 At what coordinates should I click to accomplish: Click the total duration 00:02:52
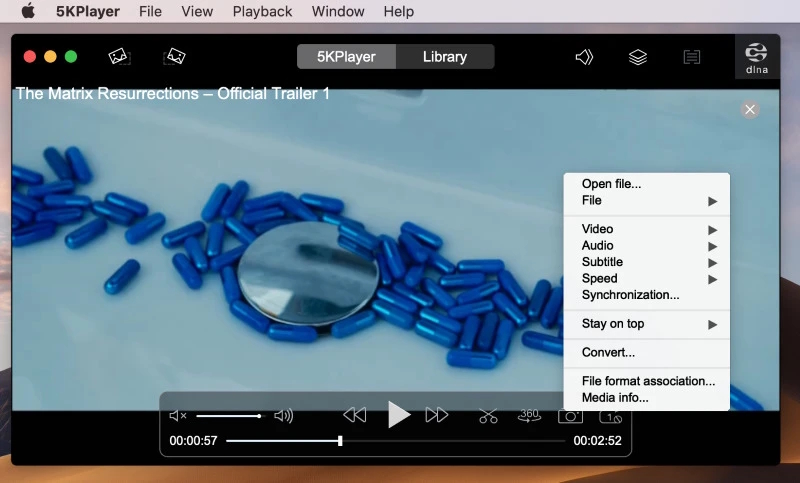(597, 441)
